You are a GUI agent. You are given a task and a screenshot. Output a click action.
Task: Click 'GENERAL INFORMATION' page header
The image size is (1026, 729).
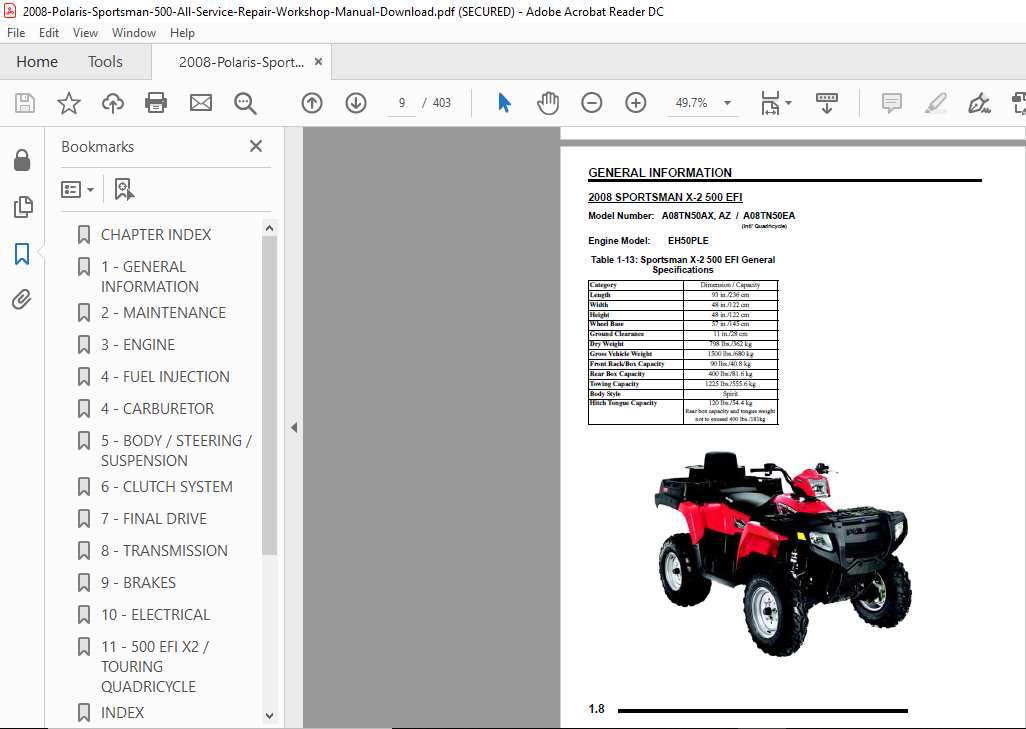pos(660,173)
